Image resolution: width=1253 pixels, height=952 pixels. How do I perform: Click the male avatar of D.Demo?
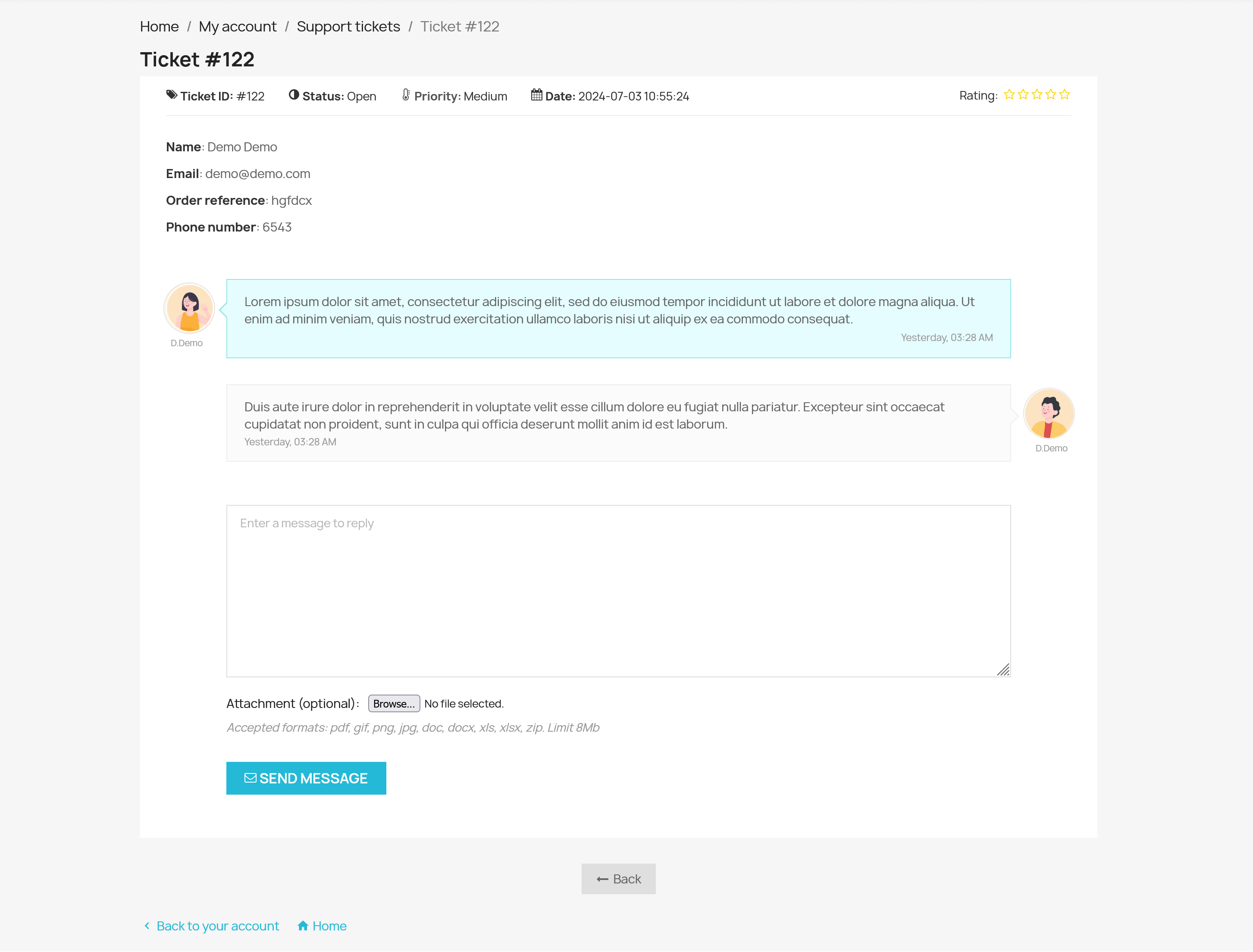[x=1049, y=413]
